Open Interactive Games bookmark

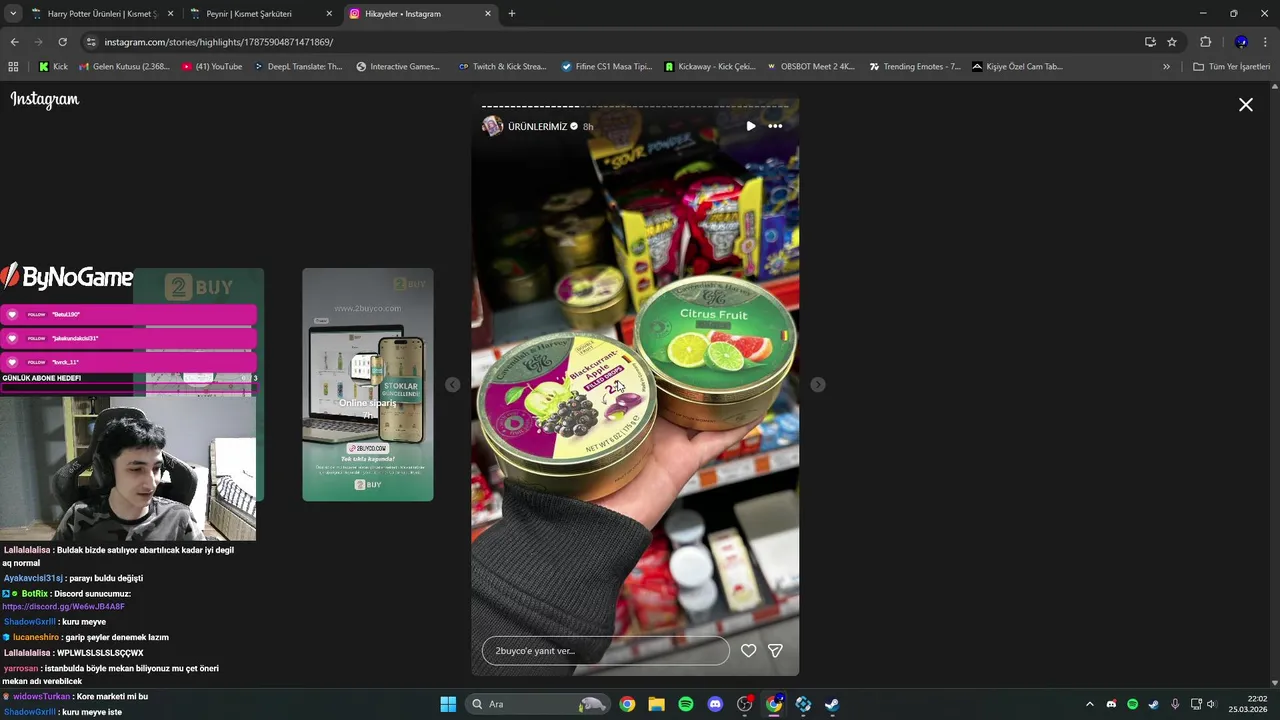pyautogui.click(x=398, y=67)
